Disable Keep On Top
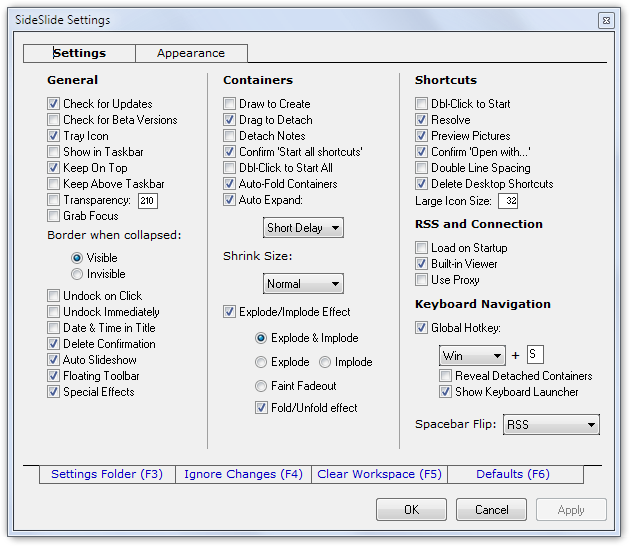 [53, 168]
